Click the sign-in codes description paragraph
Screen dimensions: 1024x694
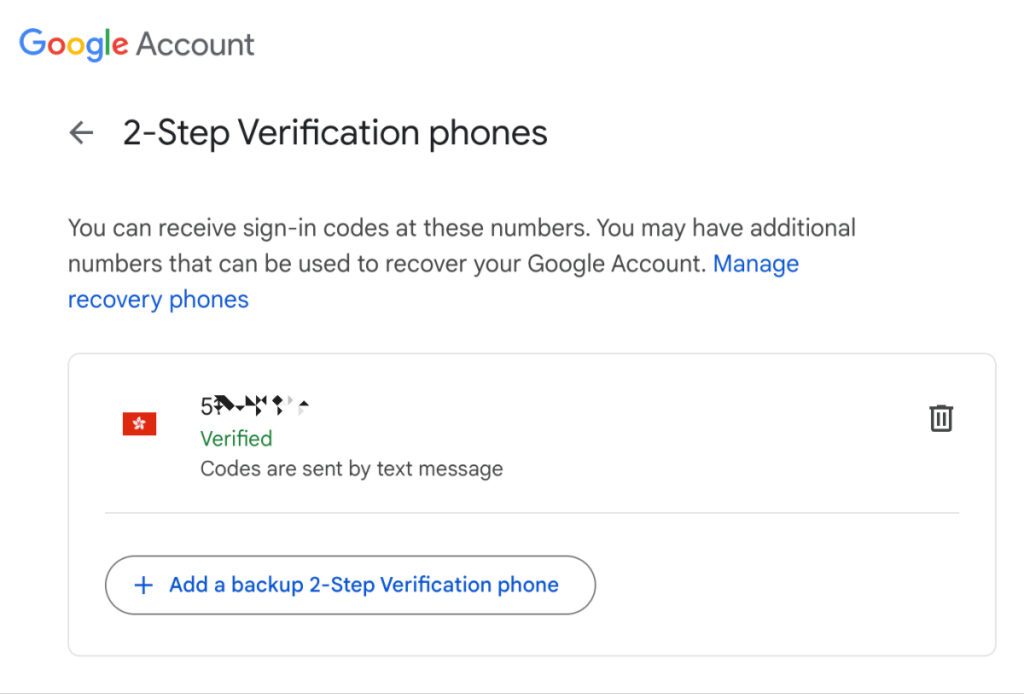462,264
